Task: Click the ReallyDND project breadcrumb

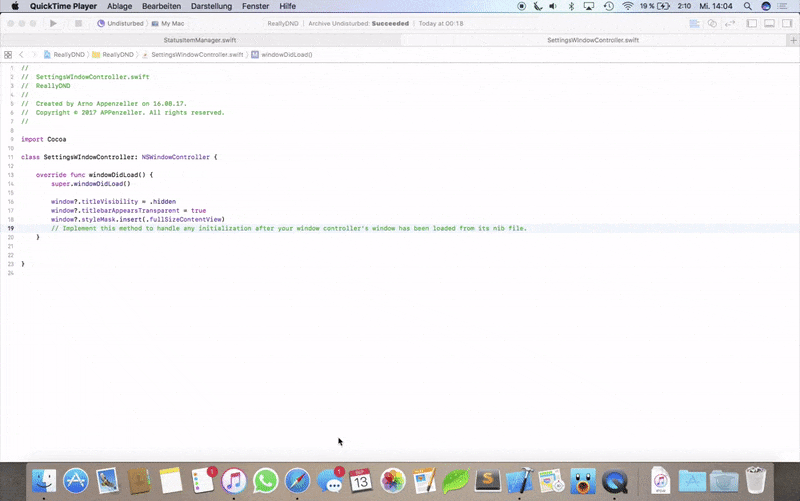Action: click(68, 54)
